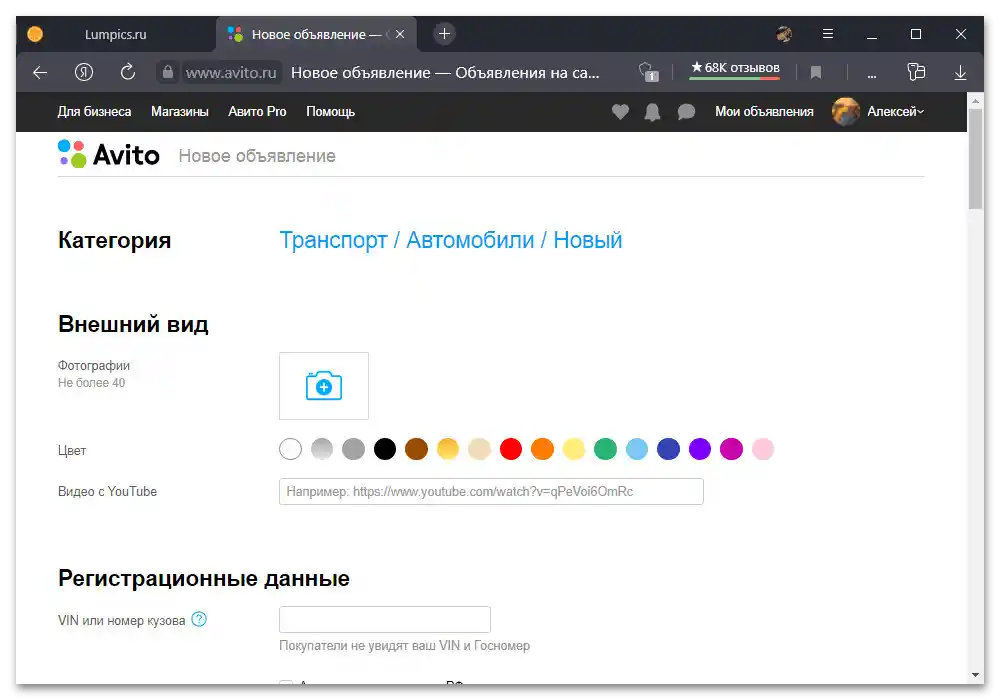Focus the Видео с YouTube input field

491,492
